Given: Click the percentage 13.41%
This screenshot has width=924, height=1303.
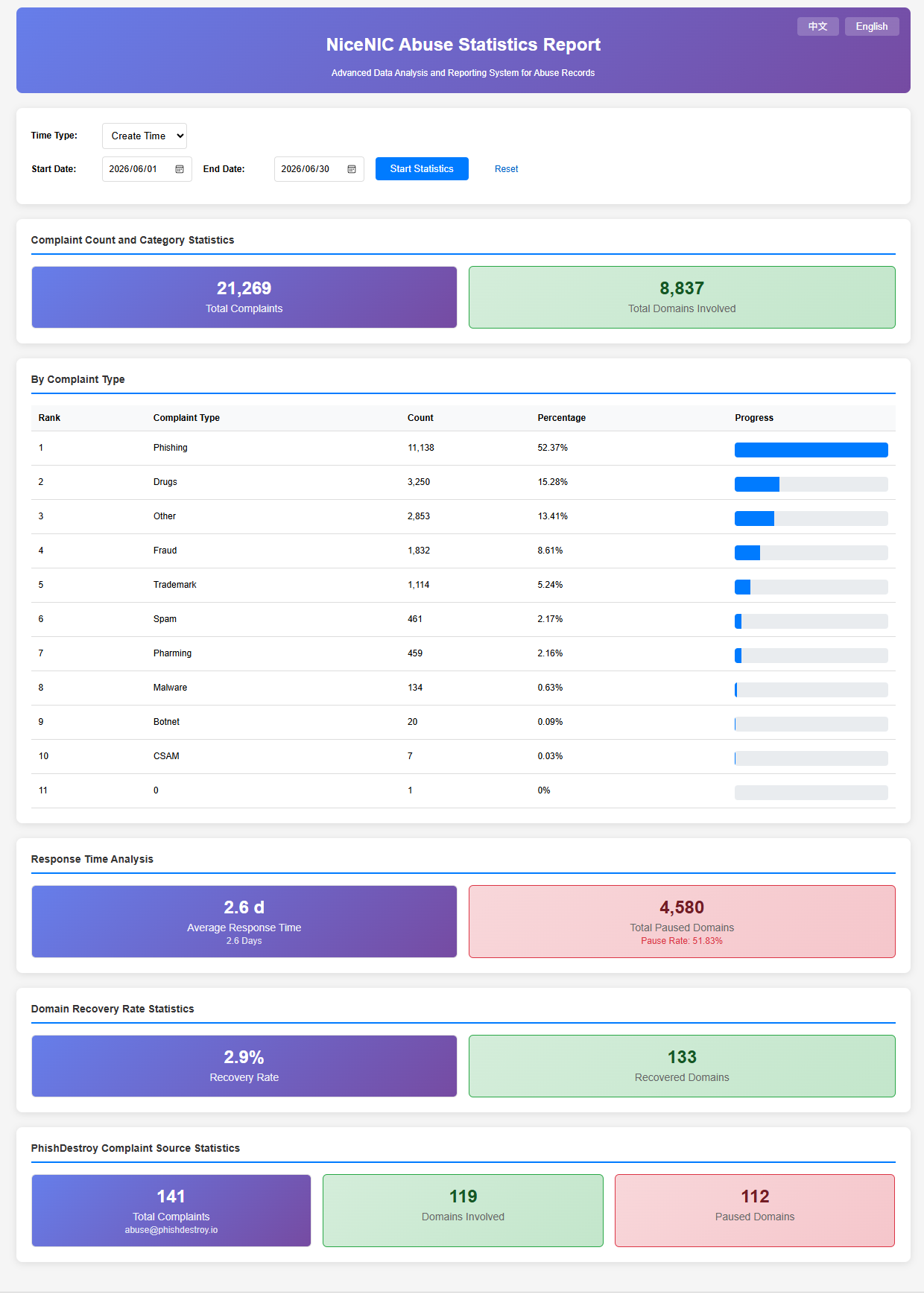Looking at the screenshot, I should pos(553,516).
